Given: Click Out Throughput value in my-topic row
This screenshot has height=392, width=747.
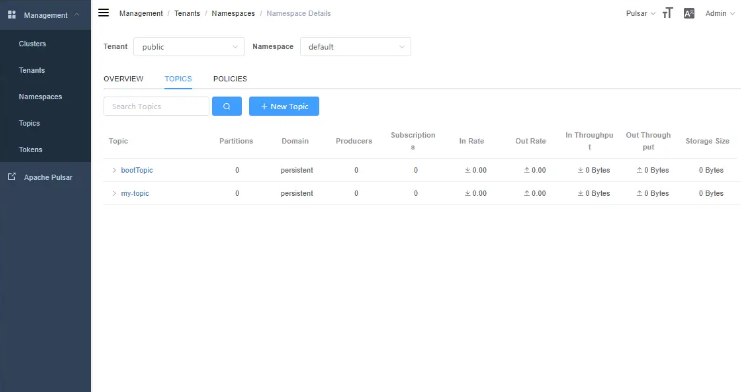Looking at the screenshot, I should tap(653, 193).
